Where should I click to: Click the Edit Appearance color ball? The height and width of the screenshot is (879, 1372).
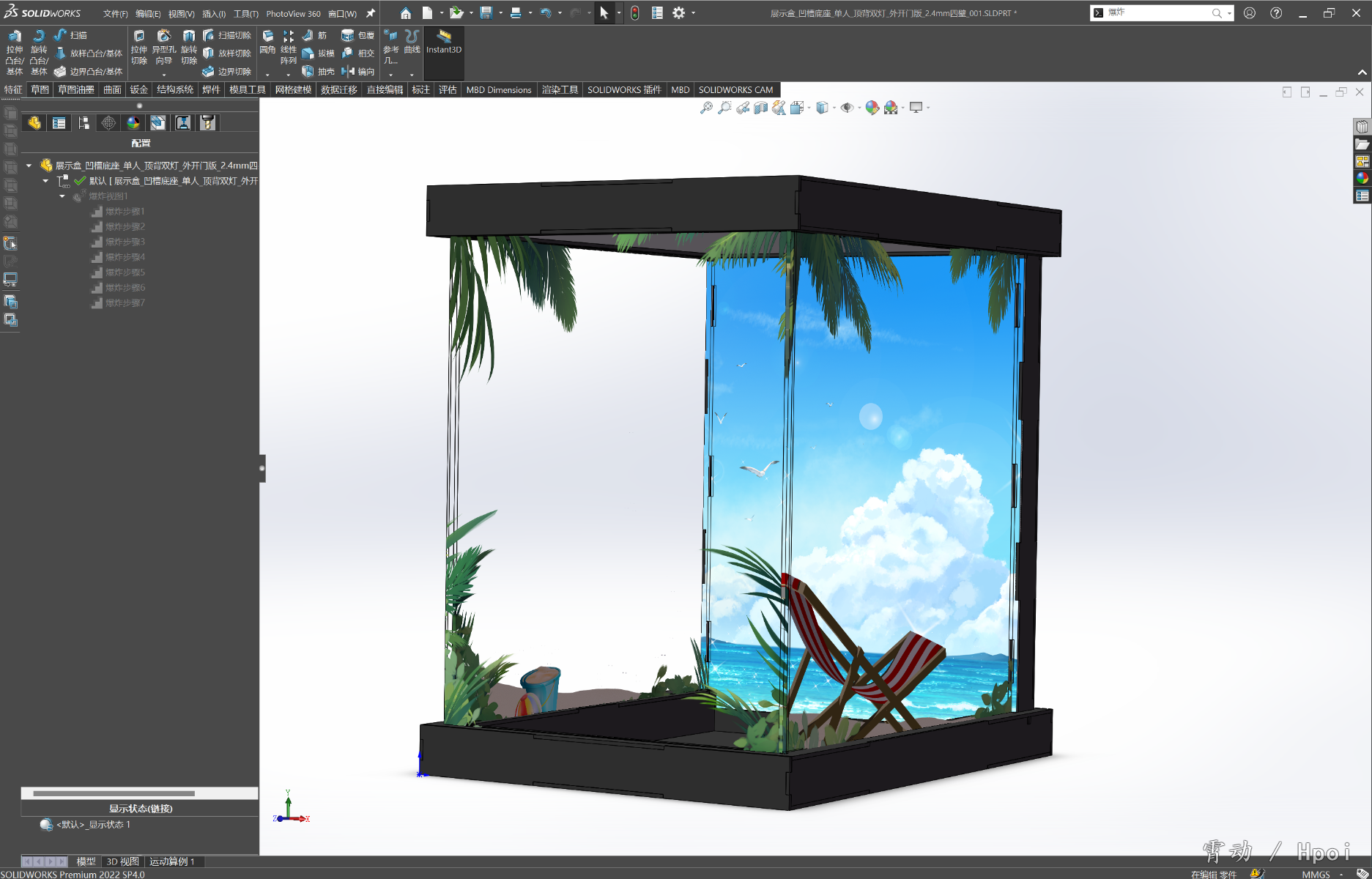[872, 108]
